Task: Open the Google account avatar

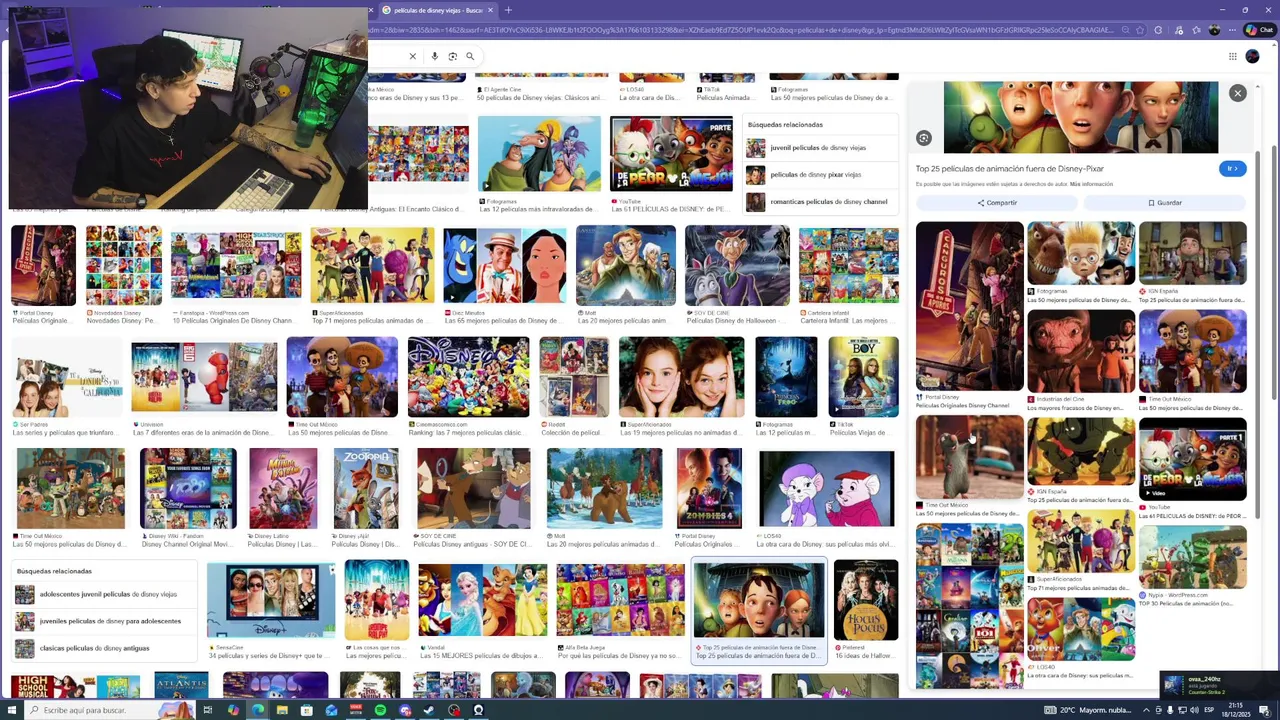Action: (x=1252, y=56)
